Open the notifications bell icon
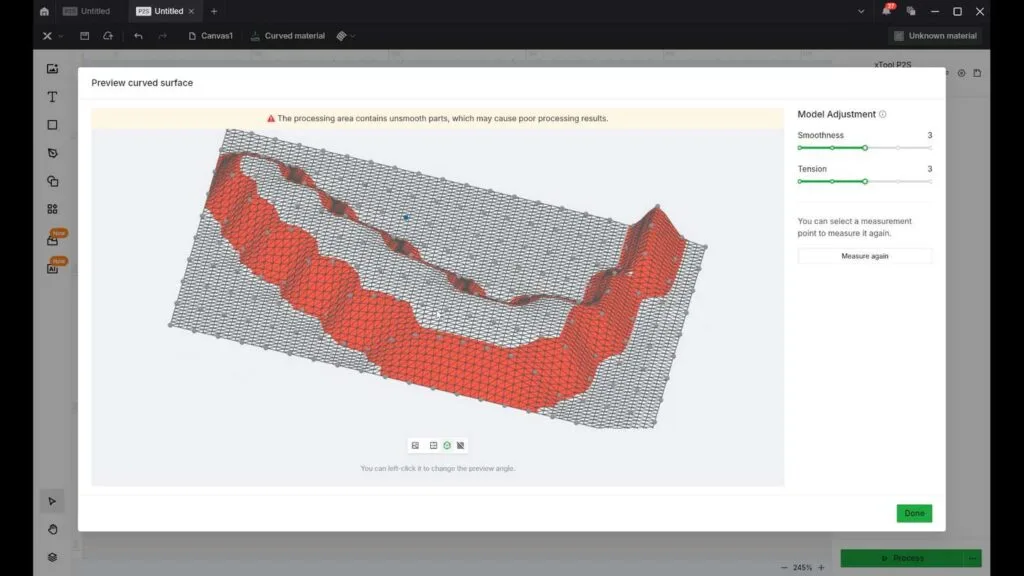The image size is (1024, 576). pyautogui.click(x=886, y=11)
